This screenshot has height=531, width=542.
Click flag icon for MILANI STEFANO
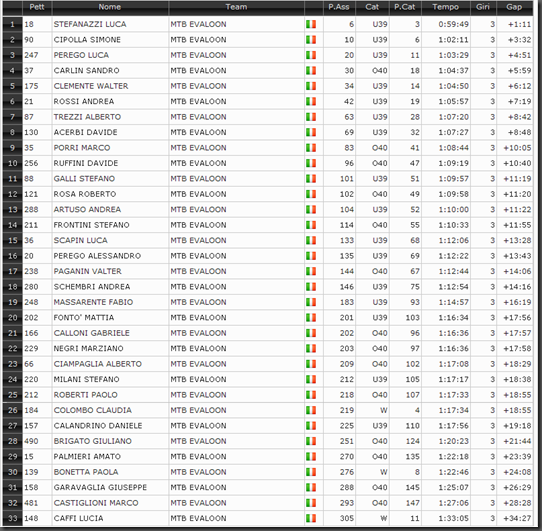coord(311,379)
